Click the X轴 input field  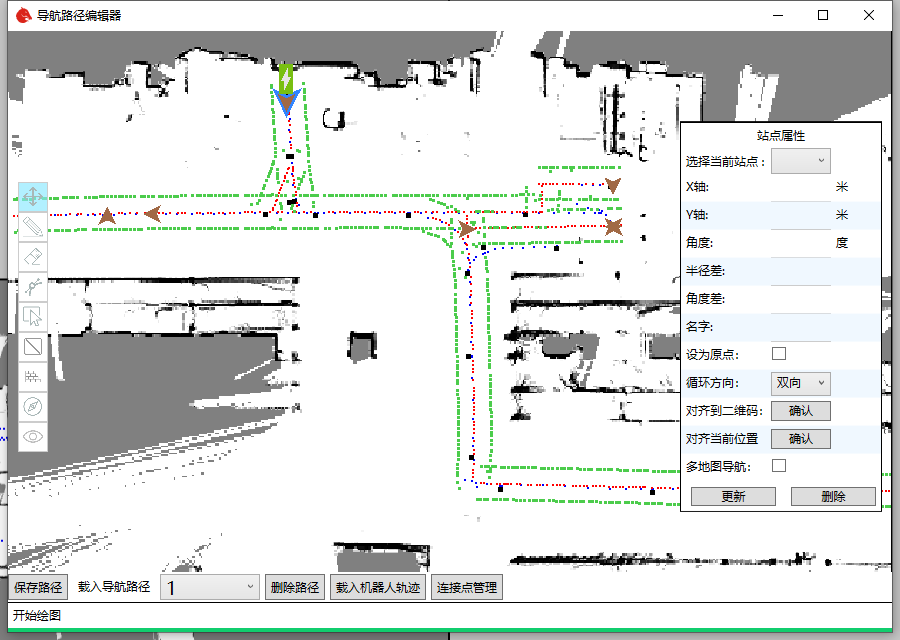pos(800,187)
